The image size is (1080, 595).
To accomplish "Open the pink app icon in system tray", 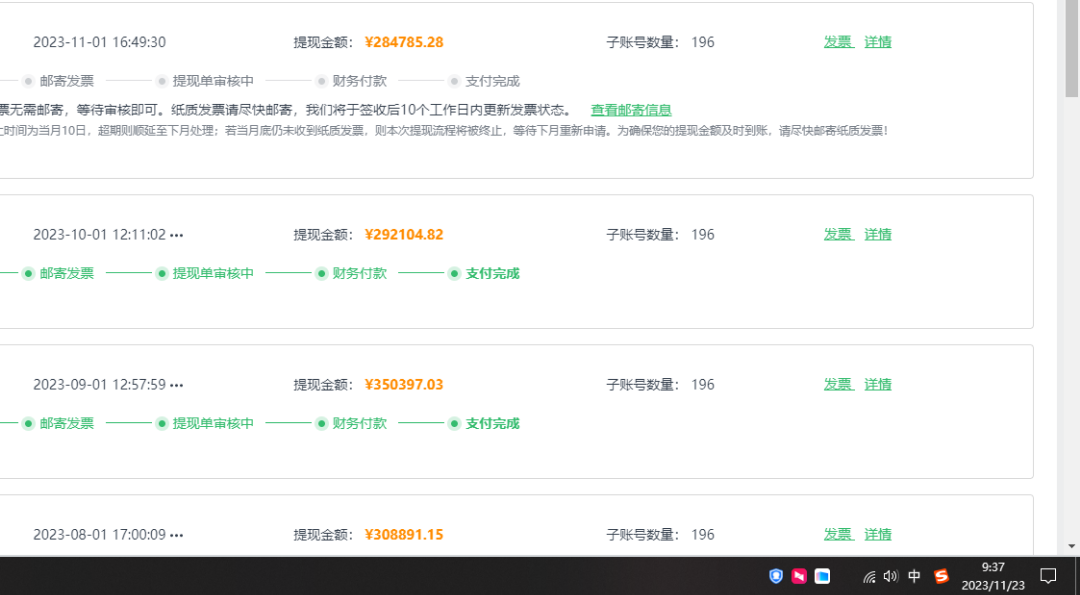I will click(799, 576).
